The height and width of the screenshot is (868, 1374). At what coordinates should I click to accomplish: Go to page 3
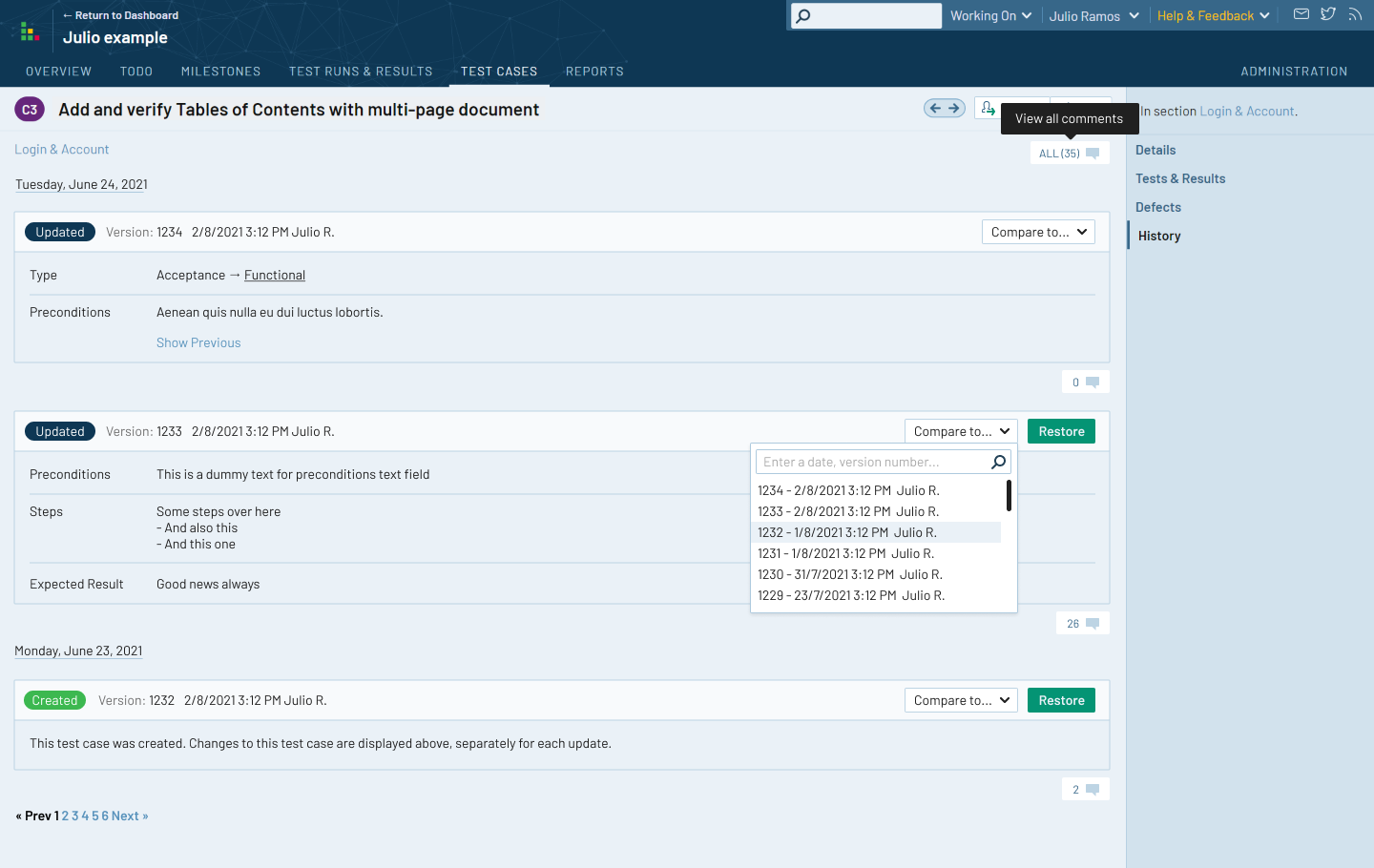coord(75,816)
